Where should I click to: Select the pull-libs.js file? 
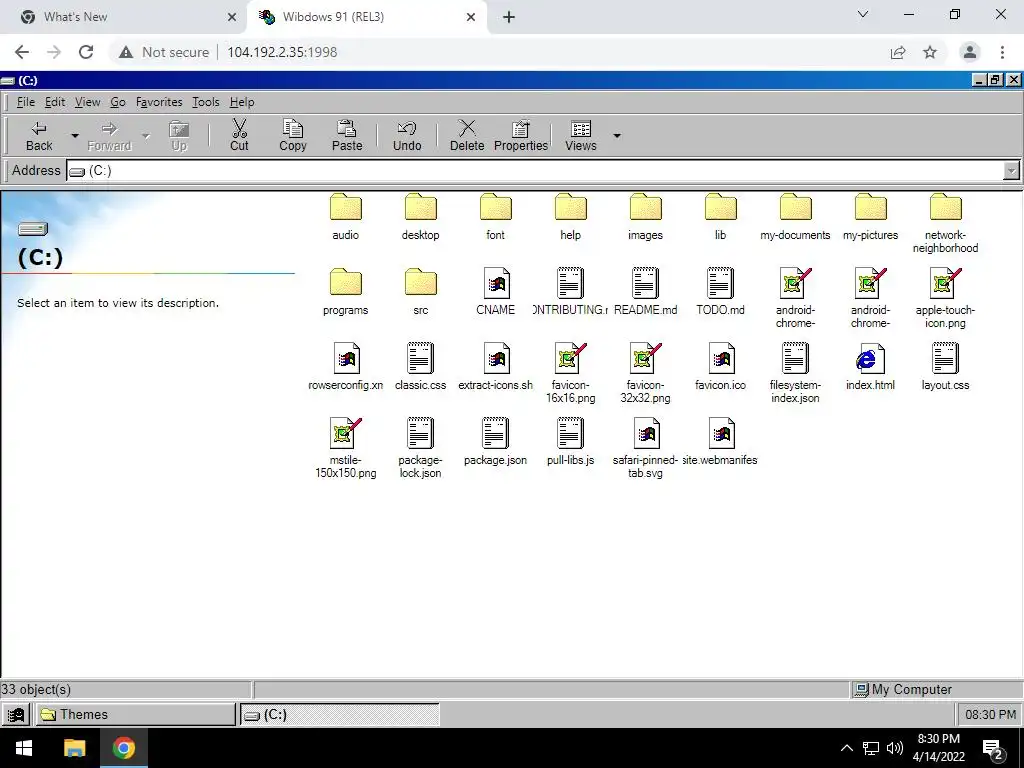point(571,442)
